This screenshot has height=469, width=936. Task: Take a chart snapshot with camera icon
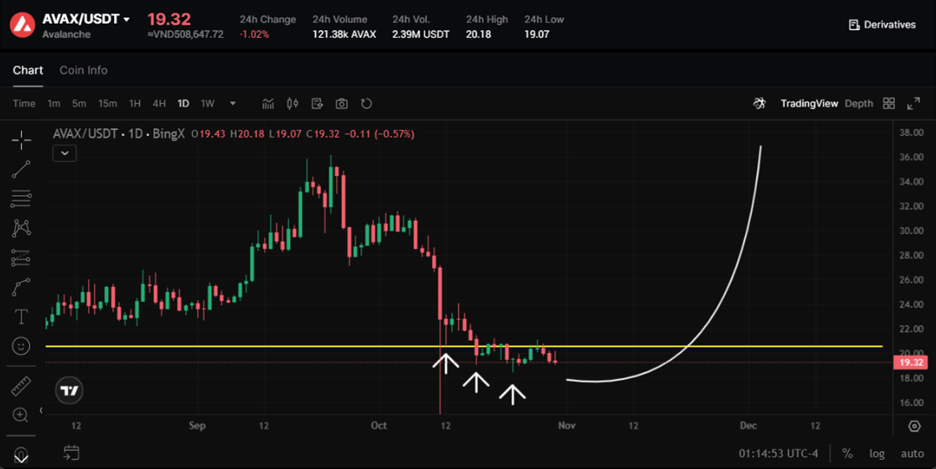point(341,104)
